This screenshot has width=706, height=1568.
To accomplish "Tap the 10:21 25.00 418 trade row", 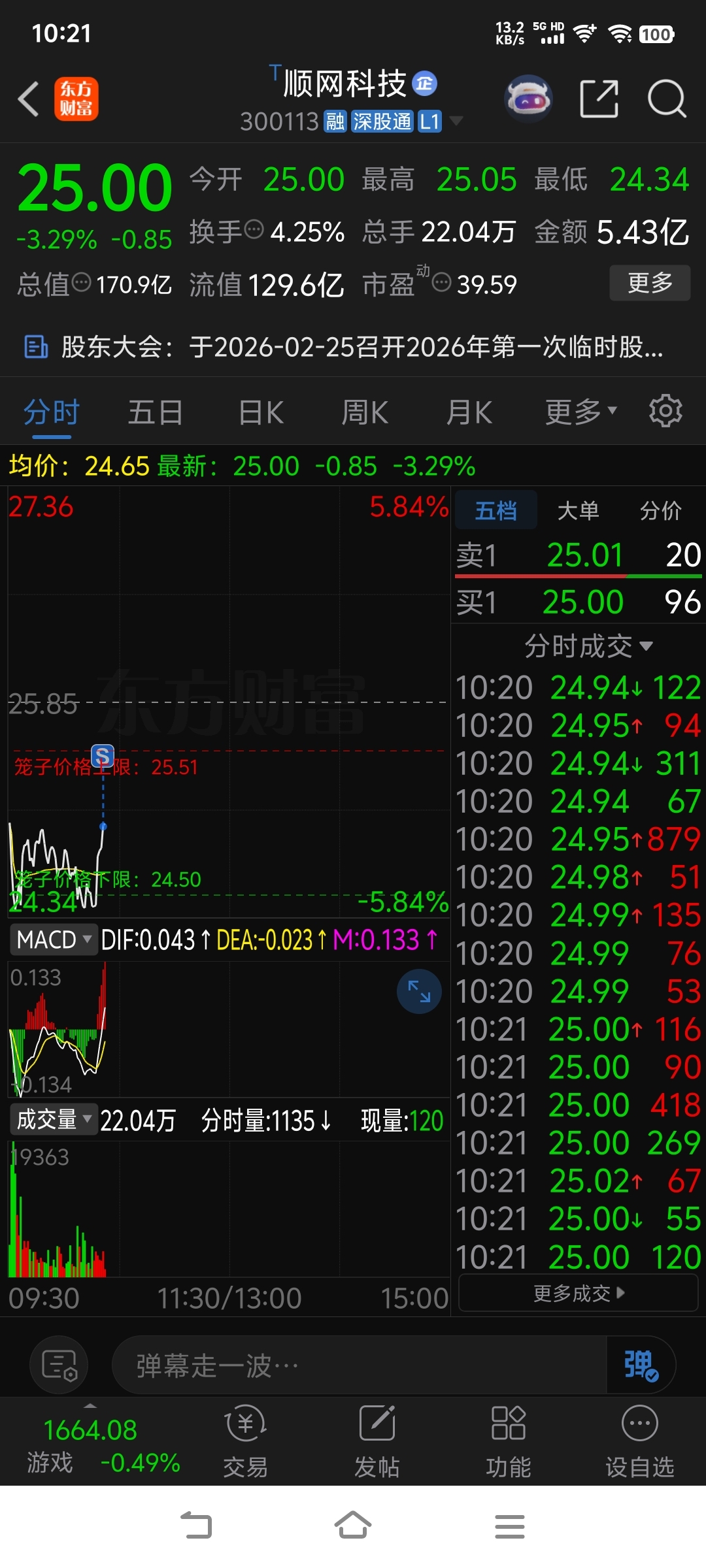I will point(579,1105).
